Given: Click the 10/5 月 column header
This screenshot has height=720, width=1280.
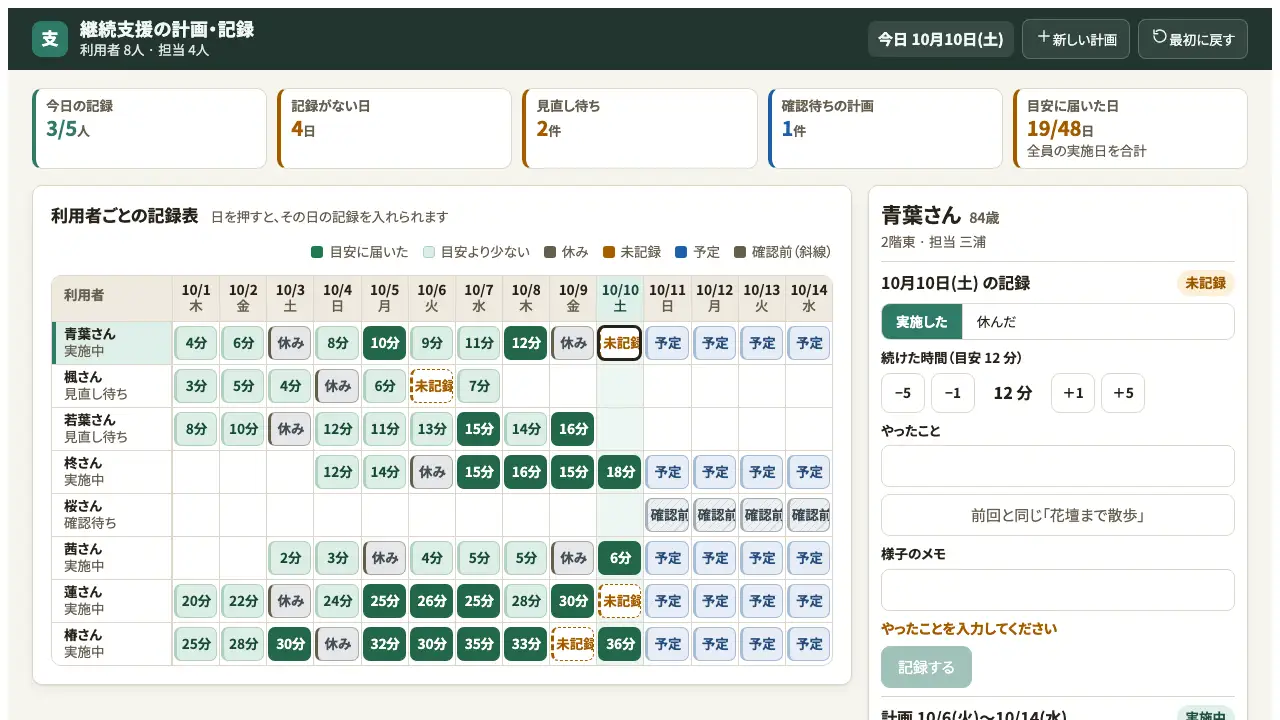Looking at the screenshot, I should pos(385,298).
